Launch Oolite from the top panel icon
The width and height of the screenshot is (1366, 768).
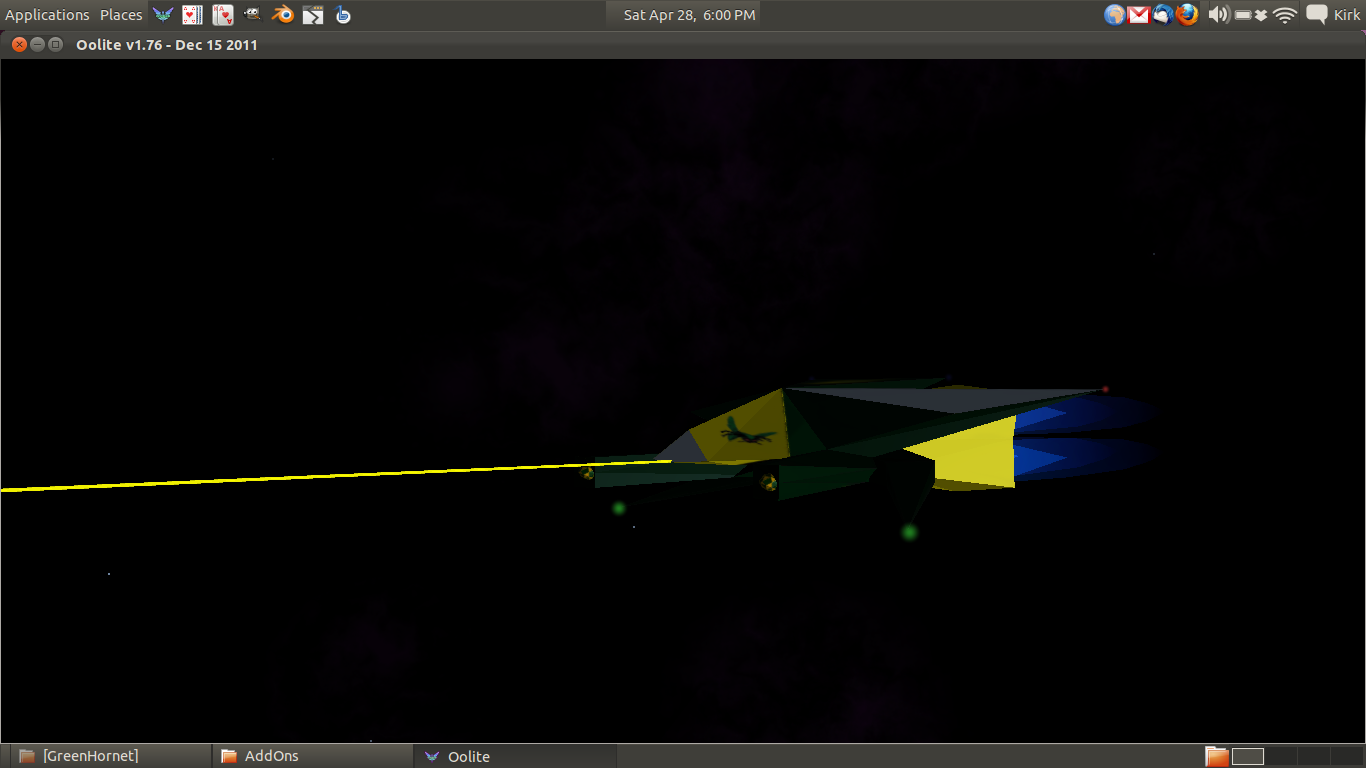click(163, 15)
